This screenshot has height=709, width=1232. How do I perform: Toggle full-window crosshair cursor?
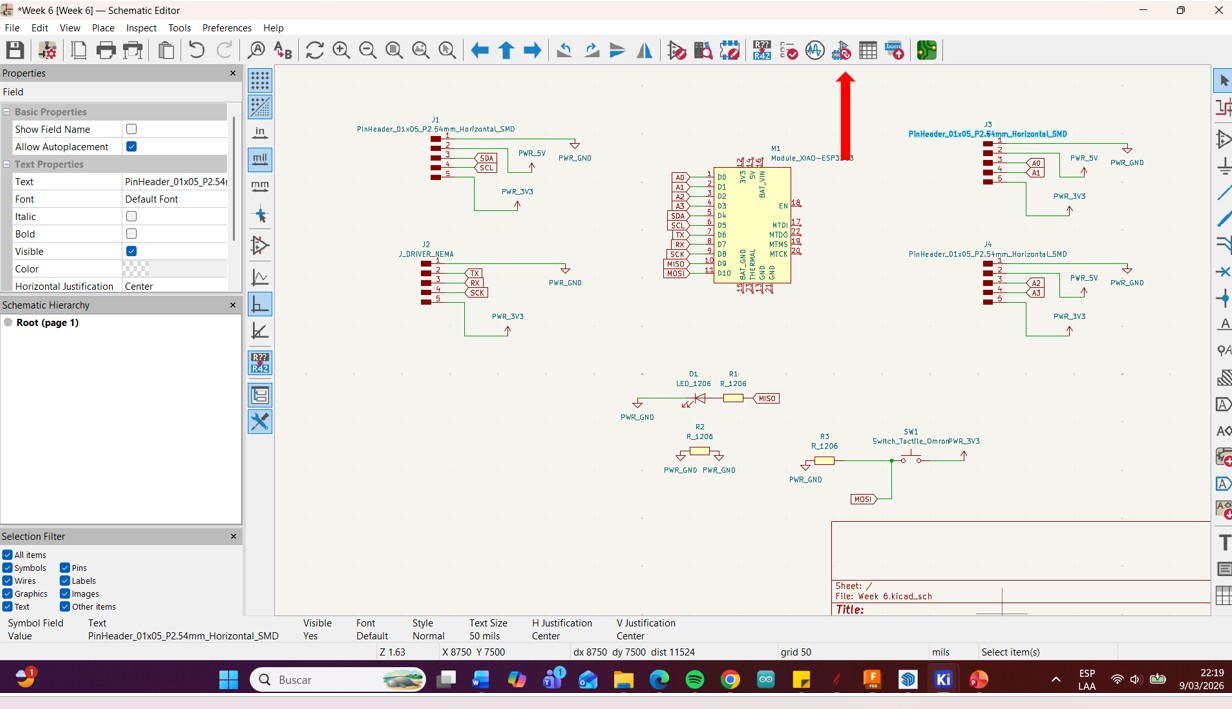click(260, 215)
